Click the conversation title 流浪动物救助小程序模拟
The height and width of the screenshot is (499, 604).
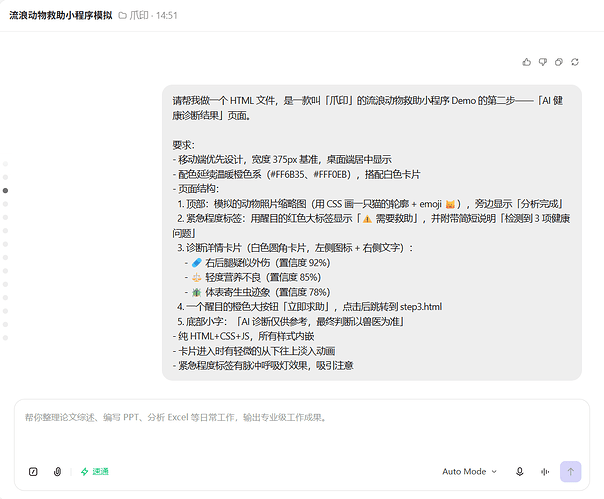coord(61,15)
